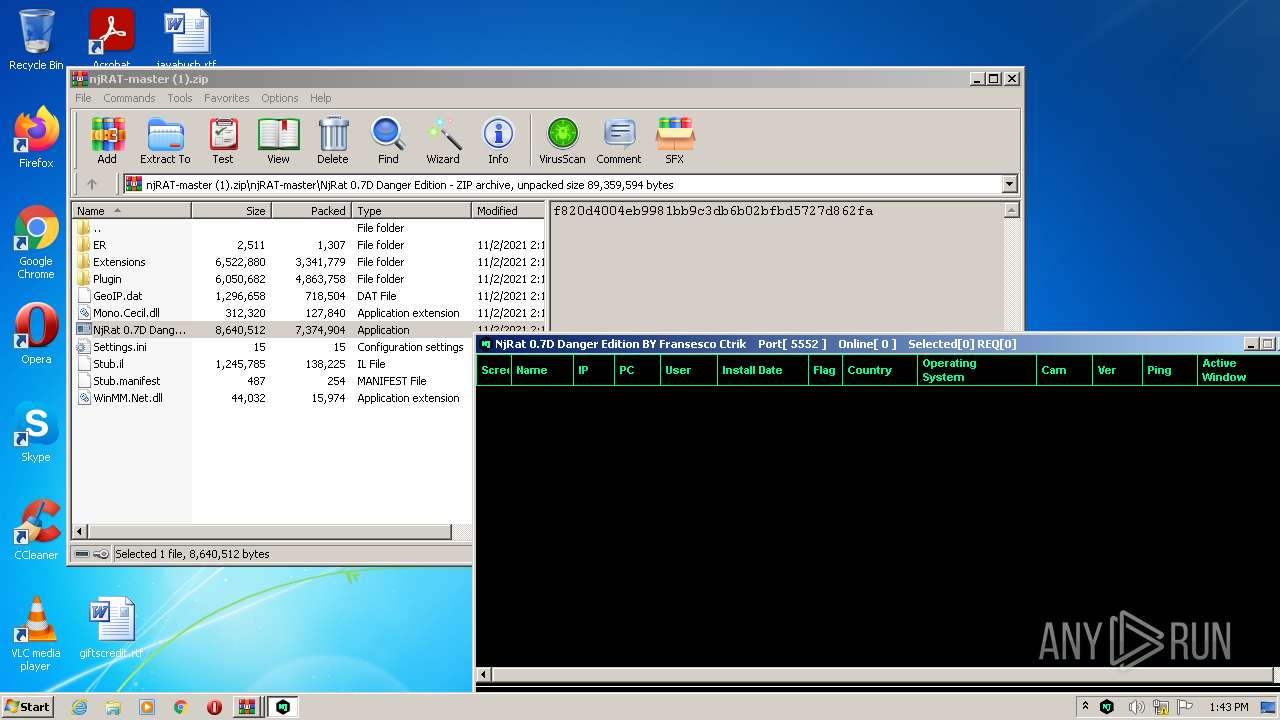Open Opera desktop shortcut
The width and height of the screenshot is (1280, 720).
pyautogui.click(x=36, y=334)
